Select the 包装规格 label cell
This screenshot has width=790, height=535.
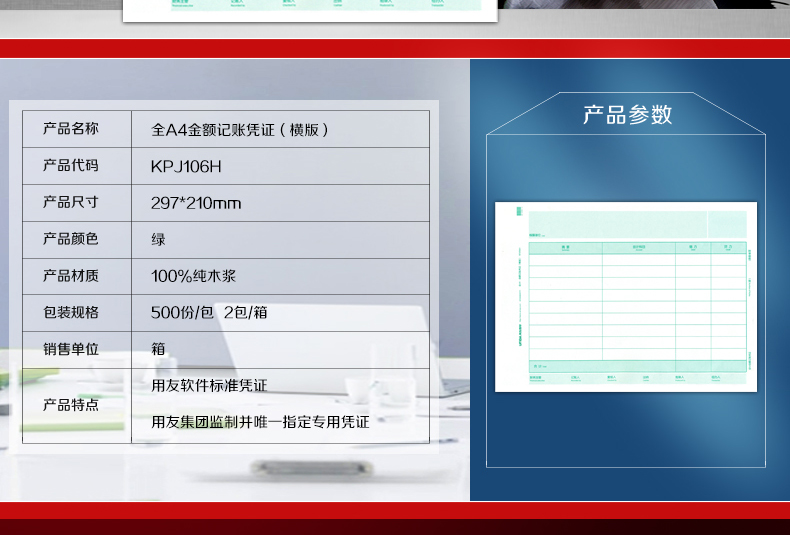(x=71, y=313)
